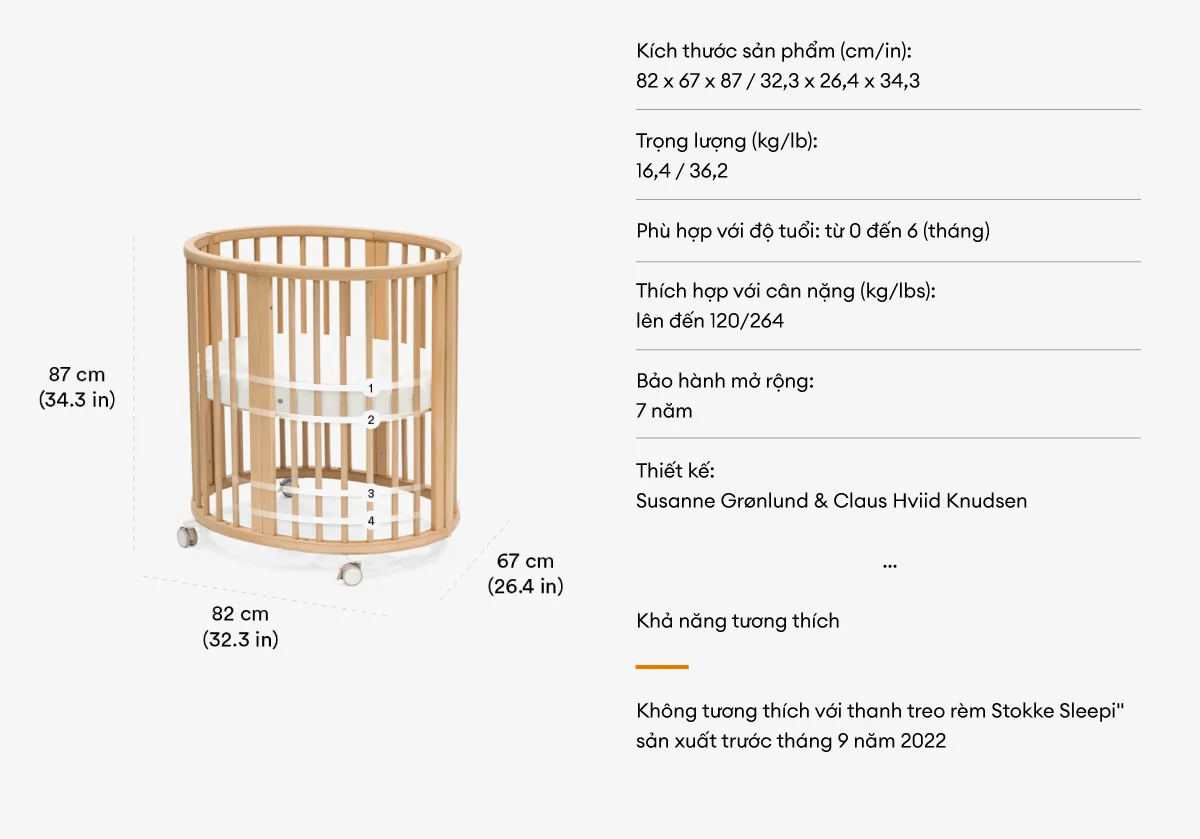Open the Khả năng tương thích section heading
Viewport: 1200px width, 839px height.
[x=738, y=621]
